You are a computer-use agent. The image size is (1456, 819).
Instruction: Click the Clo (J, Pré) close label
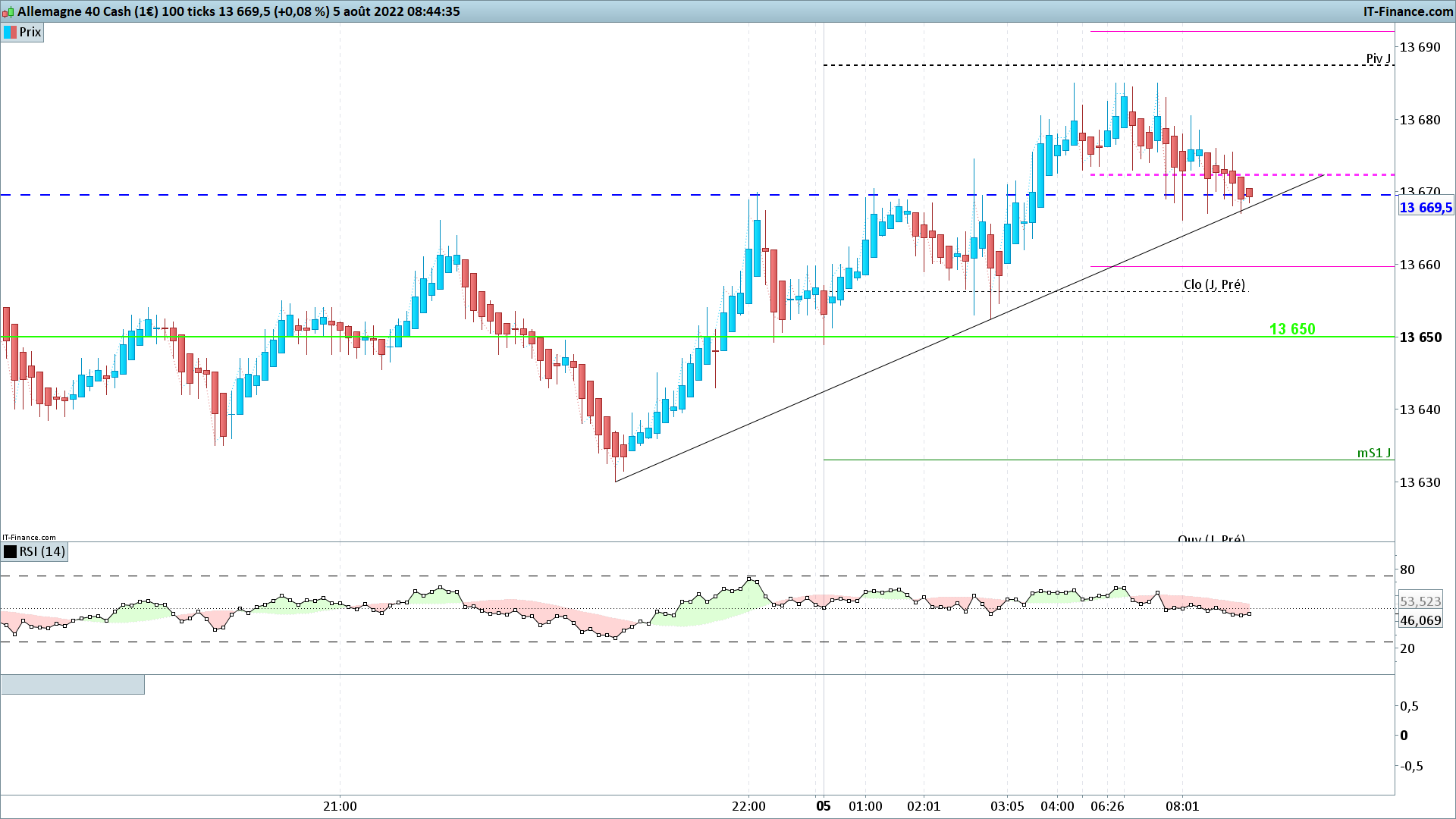pos(1214,284)
